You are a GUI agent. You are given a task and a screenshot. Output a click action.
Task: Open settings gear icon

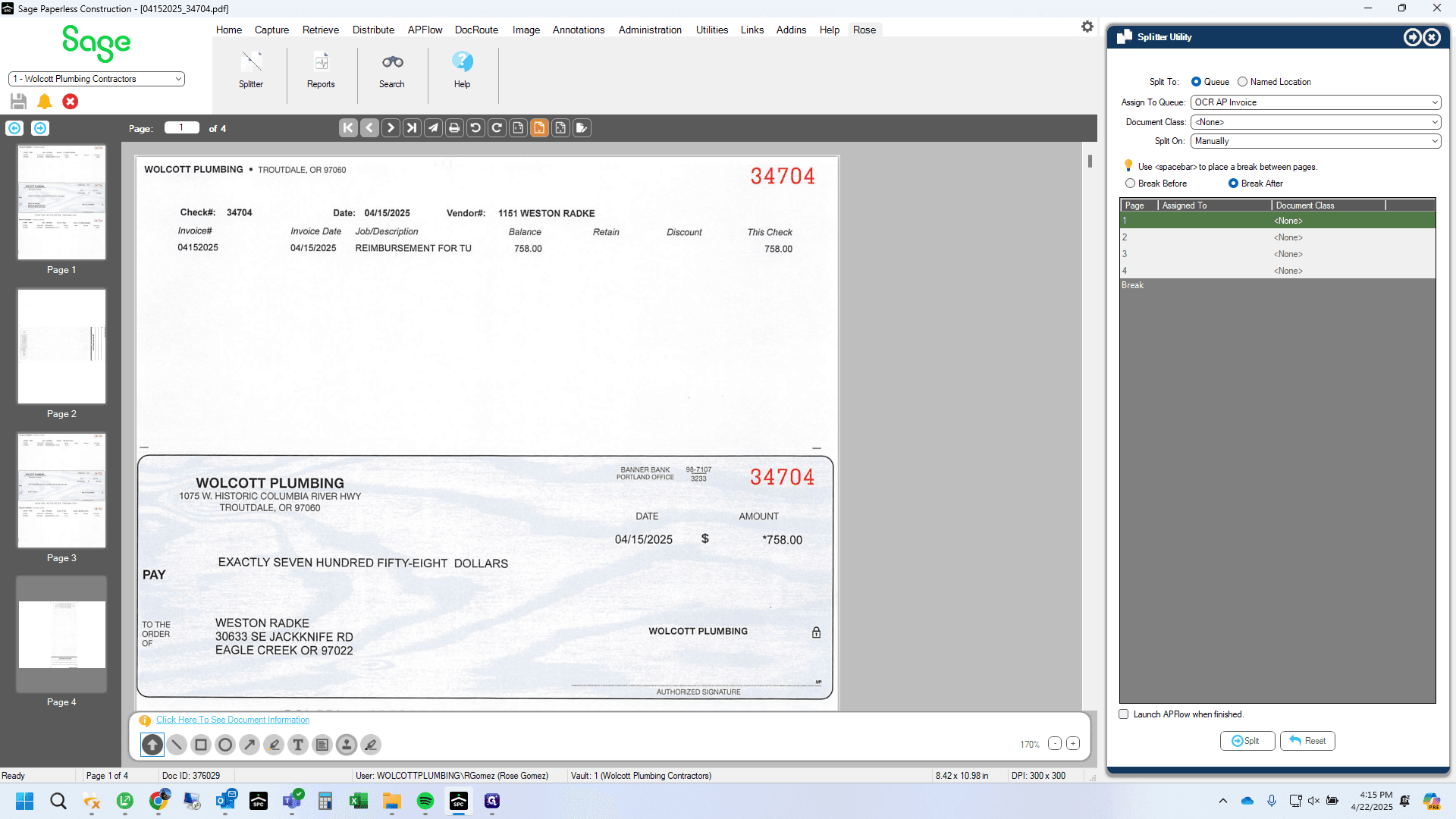(1087, 27)
